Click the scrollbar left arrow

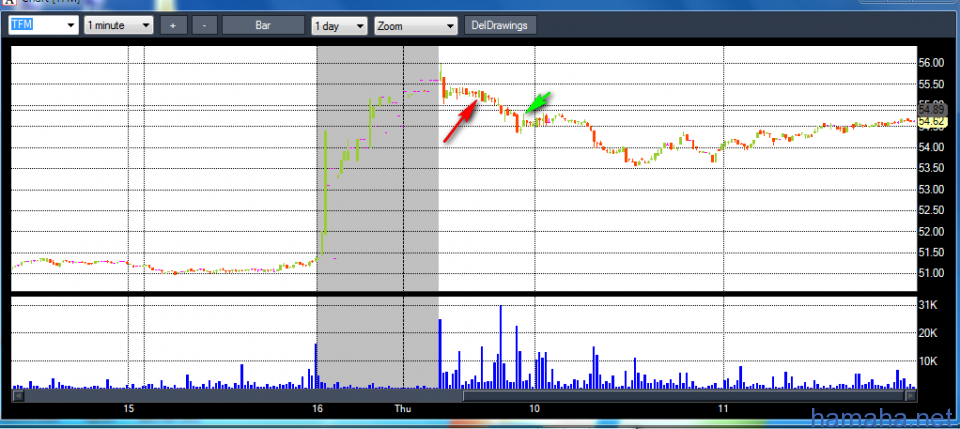(17, 396)
